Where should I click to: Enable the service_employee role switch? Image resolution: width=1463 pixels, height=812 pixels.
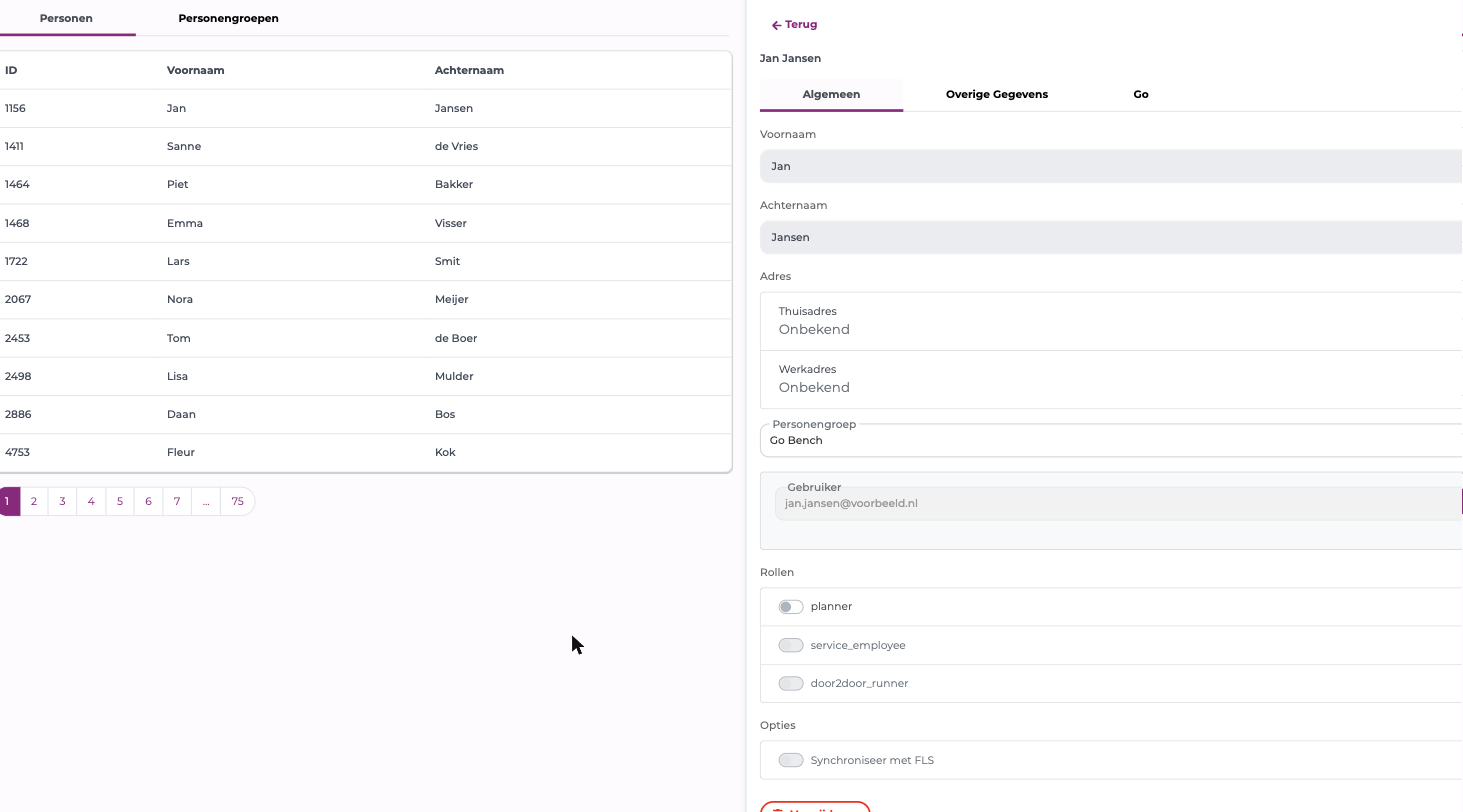pos(791,645)
